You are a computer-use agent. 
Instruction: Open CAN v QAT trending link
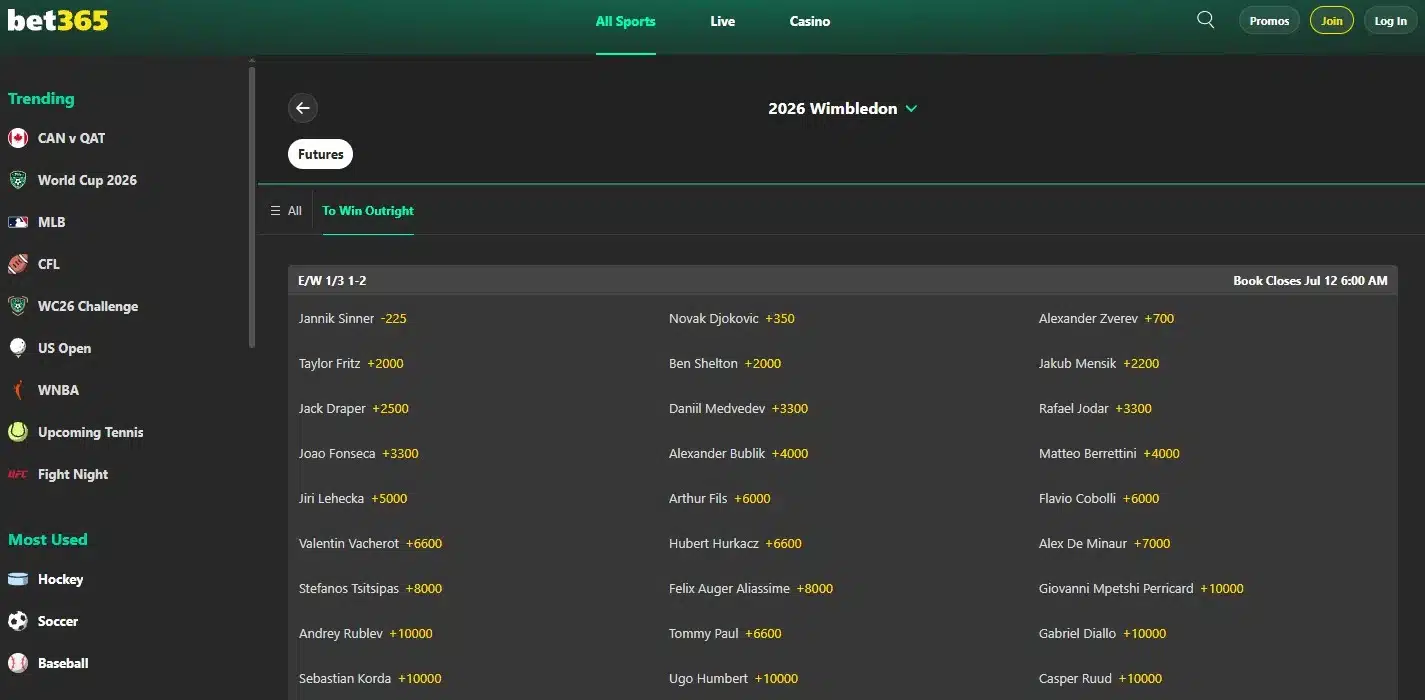pyautogui.click(x=71, y=138)
